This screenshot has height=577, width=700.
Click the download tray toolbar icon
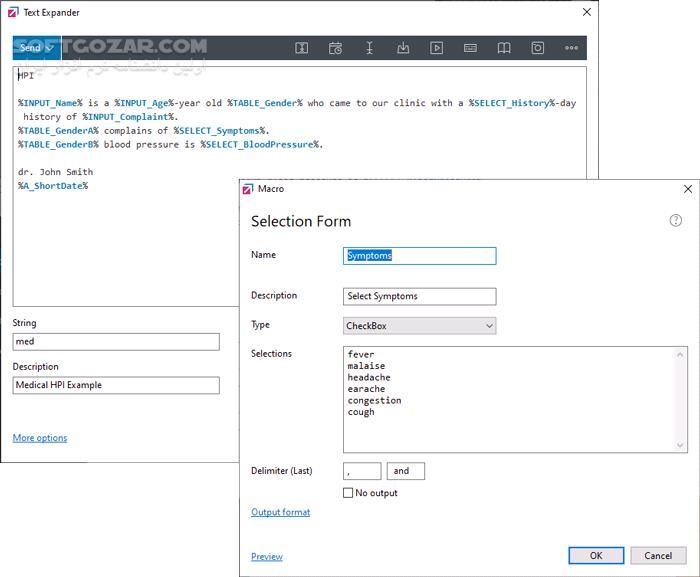point(403,48)
